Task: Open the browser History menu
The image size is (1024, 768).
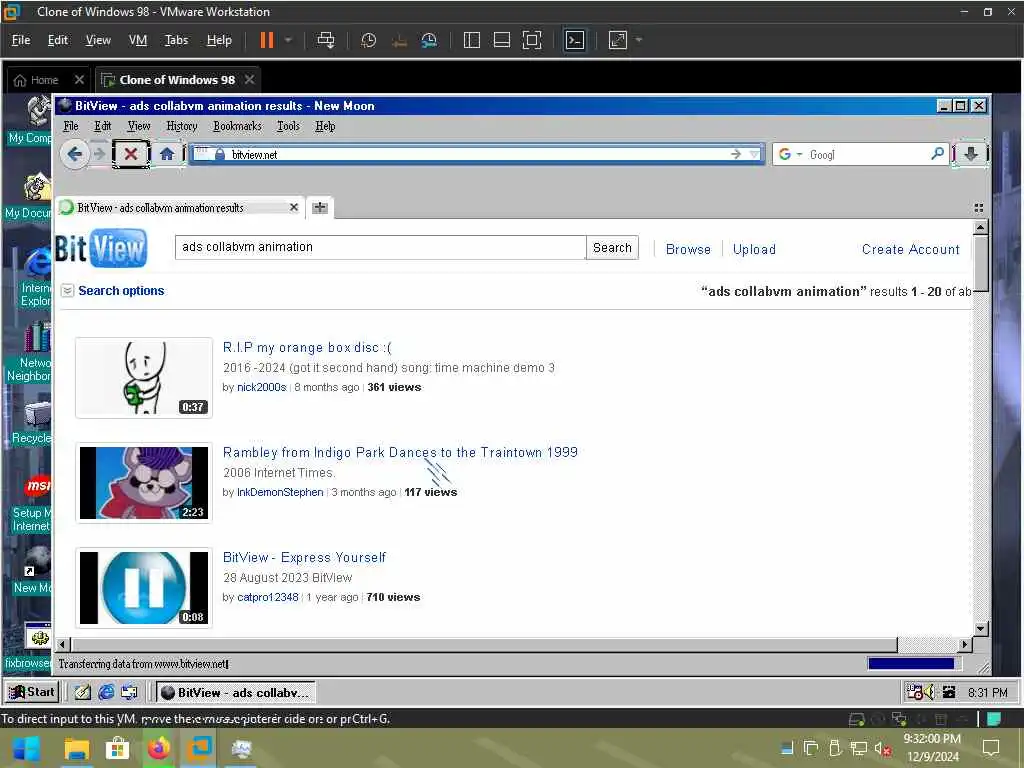Action: pyautogui.click(x=182, y=126)
